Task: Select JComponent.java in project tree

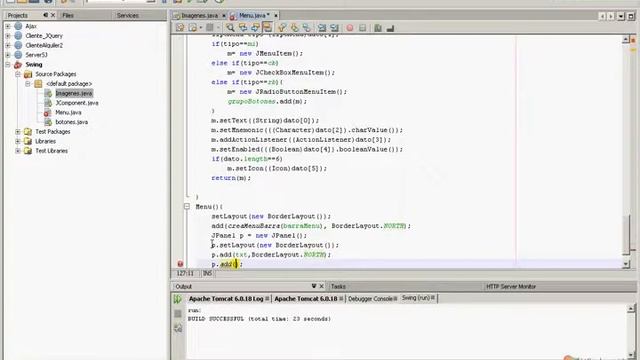Action: pos(77,103)
